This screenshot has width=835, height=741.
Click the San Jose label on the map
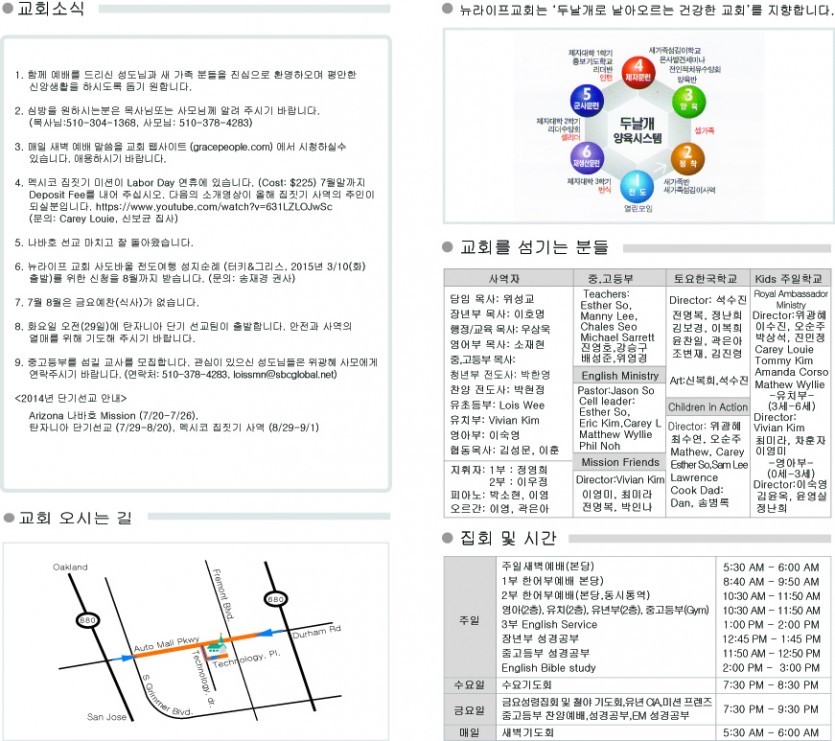[x=107, y=717]
